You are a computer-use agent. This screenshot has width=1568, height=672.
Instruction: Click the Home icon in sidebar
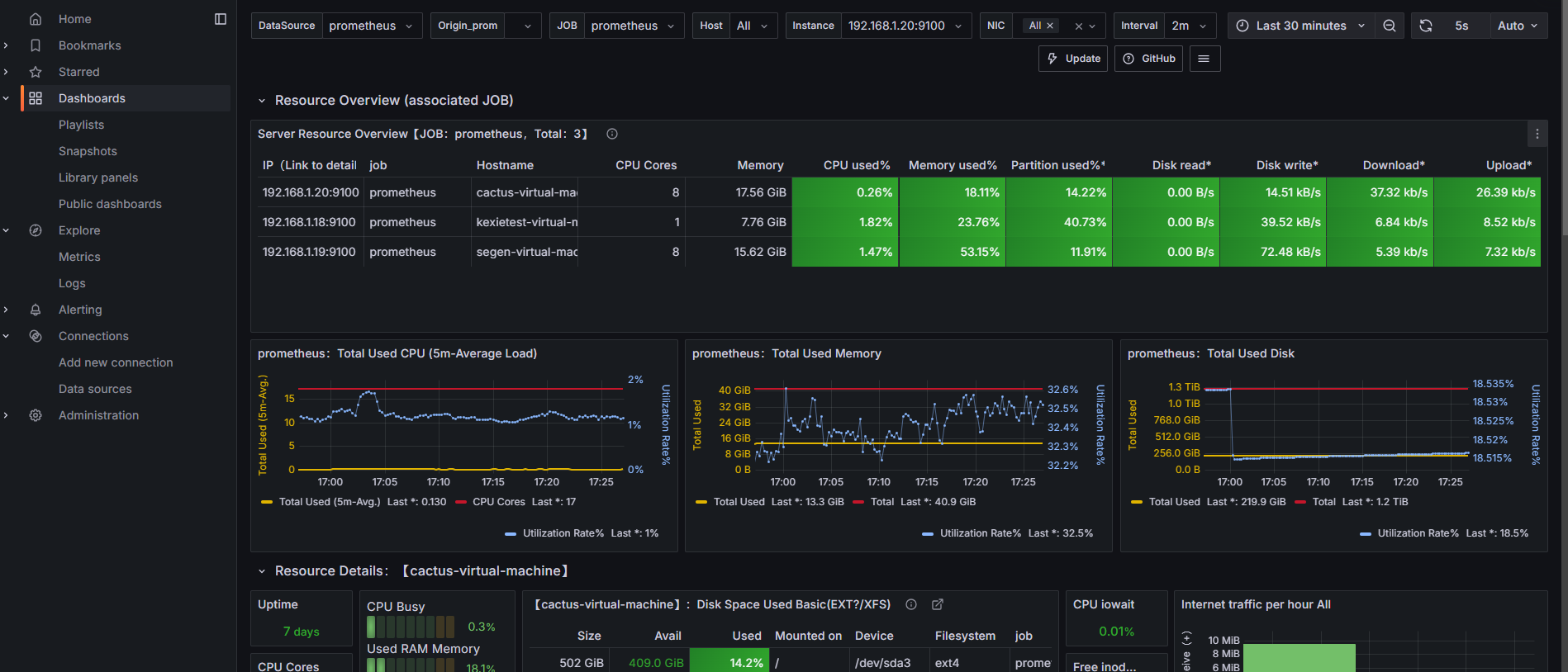(36, 19)
